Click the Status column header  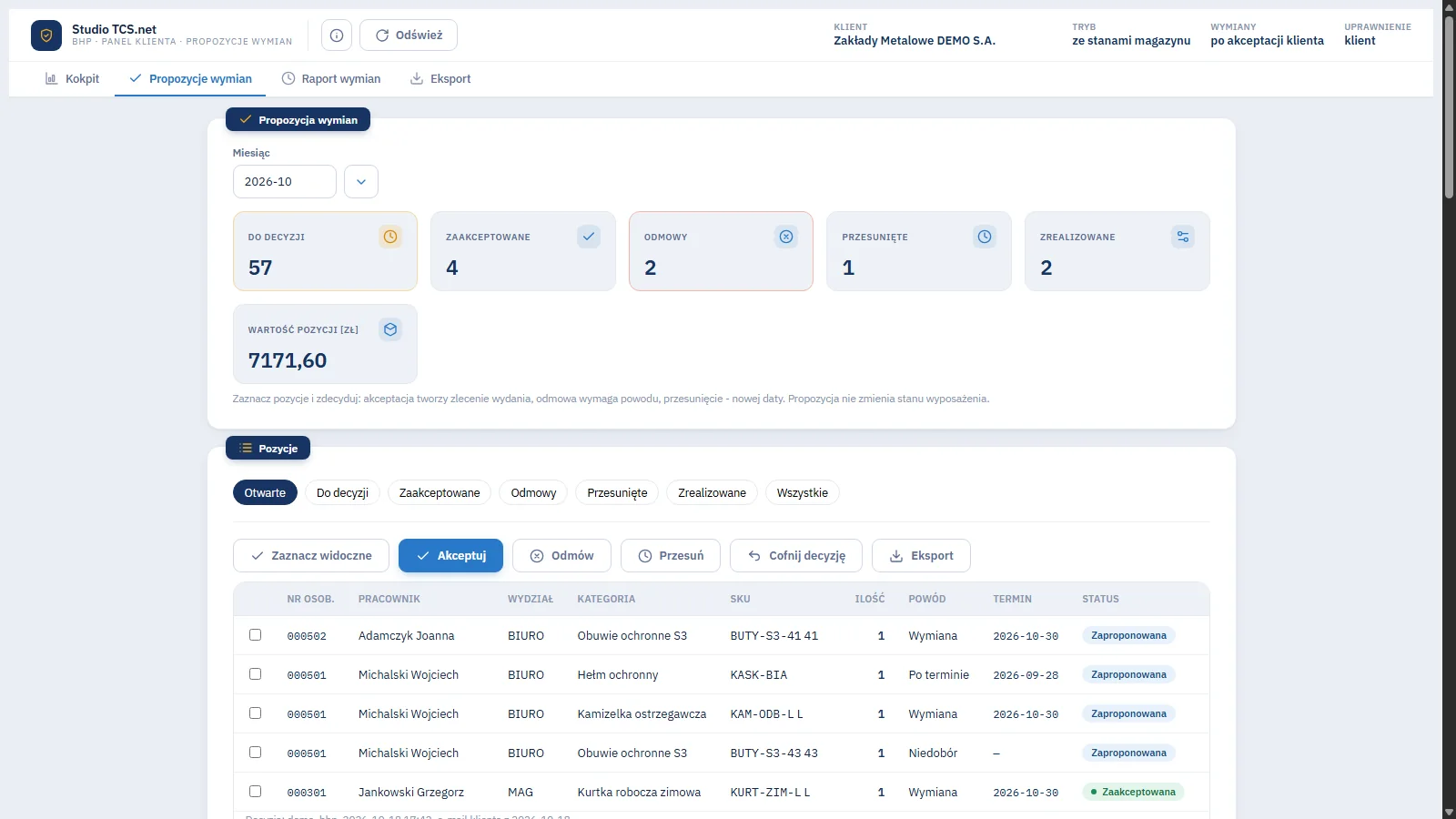coord(1100,599)
